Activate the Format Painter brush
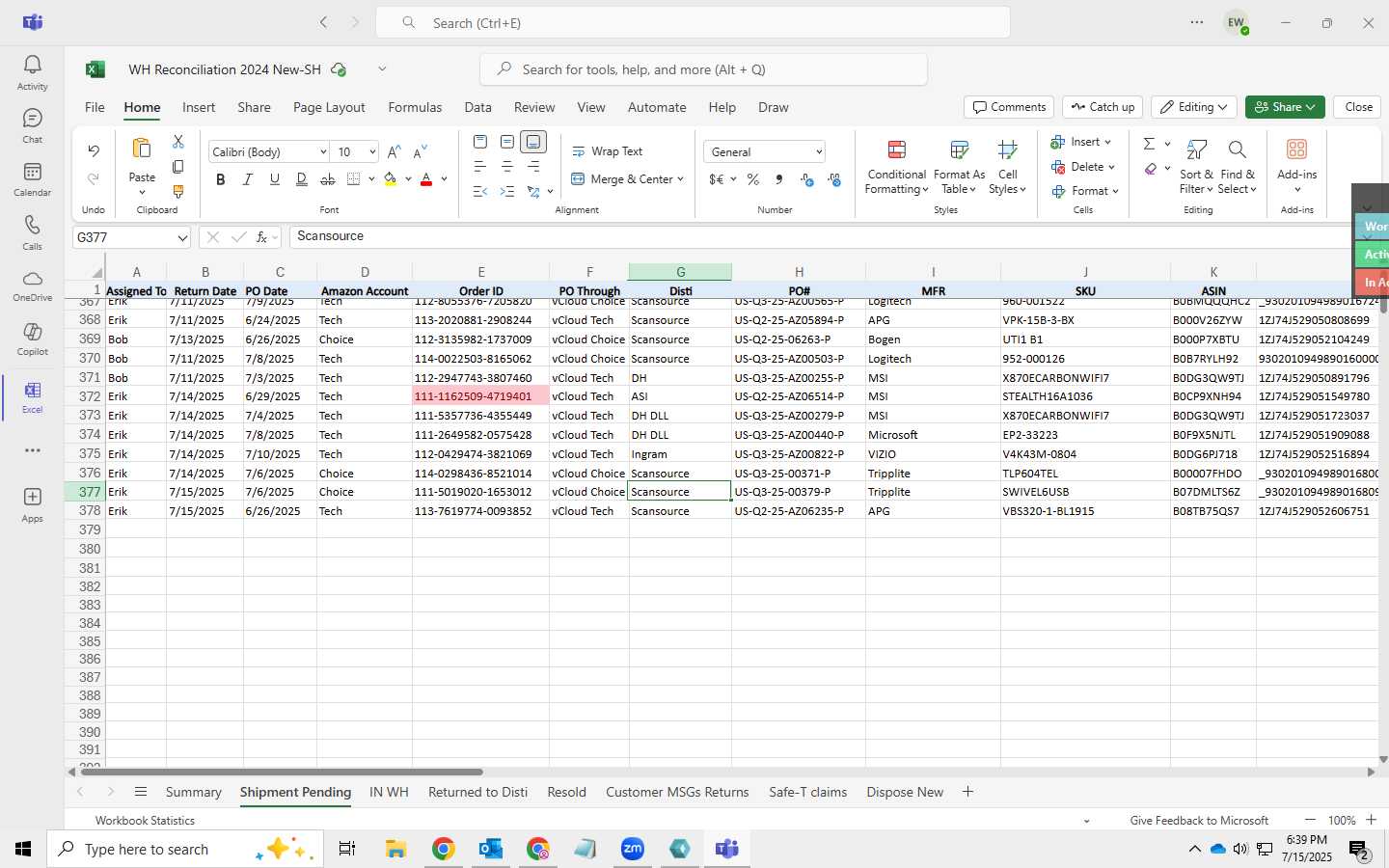Image resolution: width=1389 pixels, height=868 pixels. 178,192
